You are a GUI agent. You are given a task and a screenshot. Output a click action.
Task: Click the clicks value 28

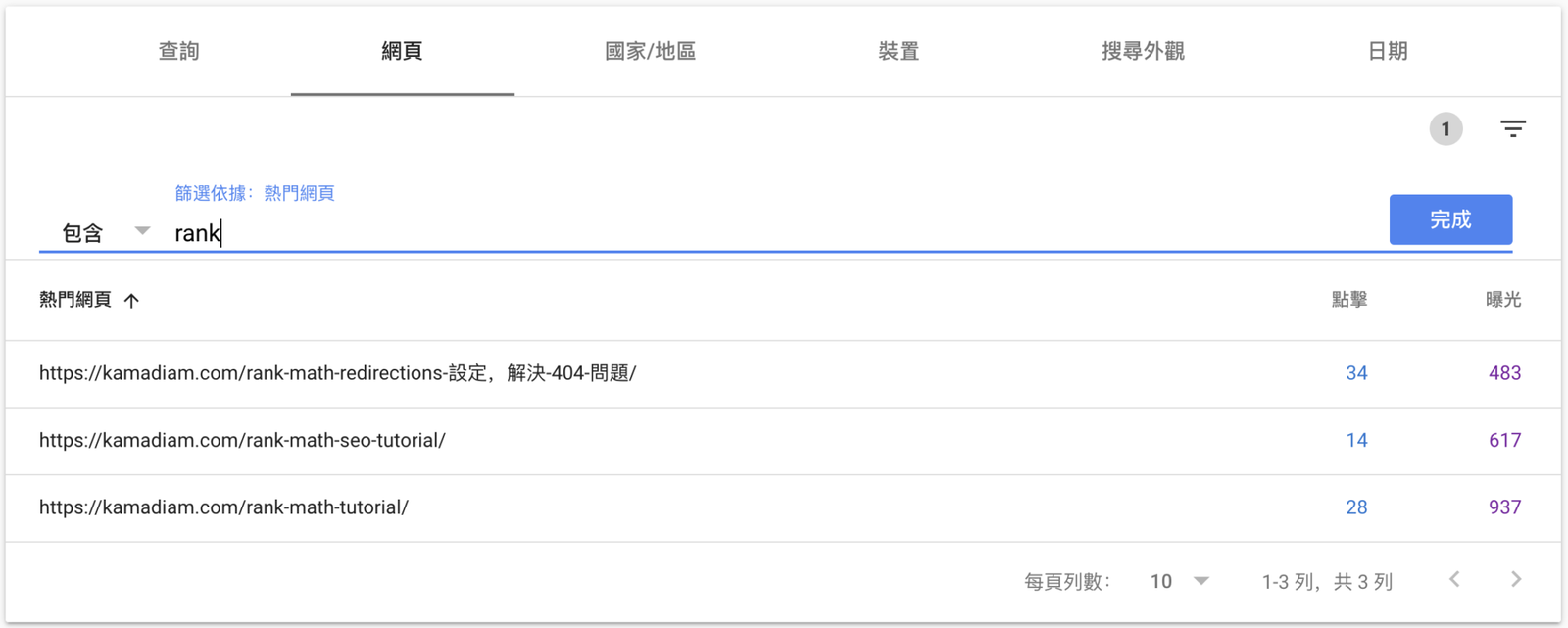point(1356,507)
